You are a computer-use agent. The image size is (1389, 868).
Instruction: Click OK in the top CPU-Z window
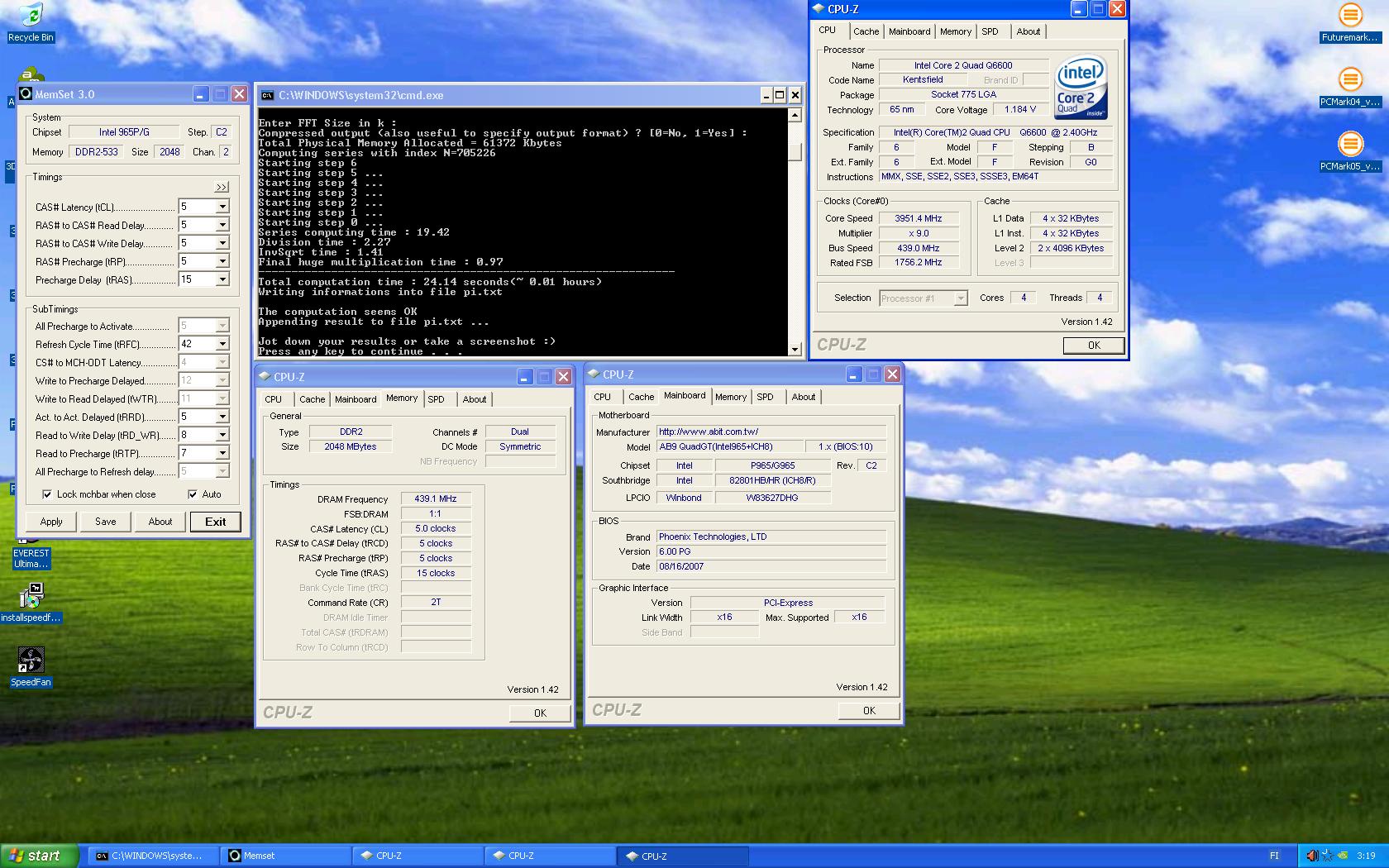(x=1094, y=346)
